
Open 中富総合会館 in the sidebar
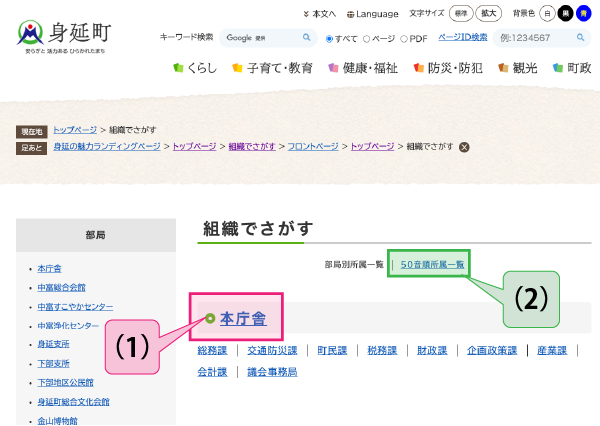coord(61,287)
